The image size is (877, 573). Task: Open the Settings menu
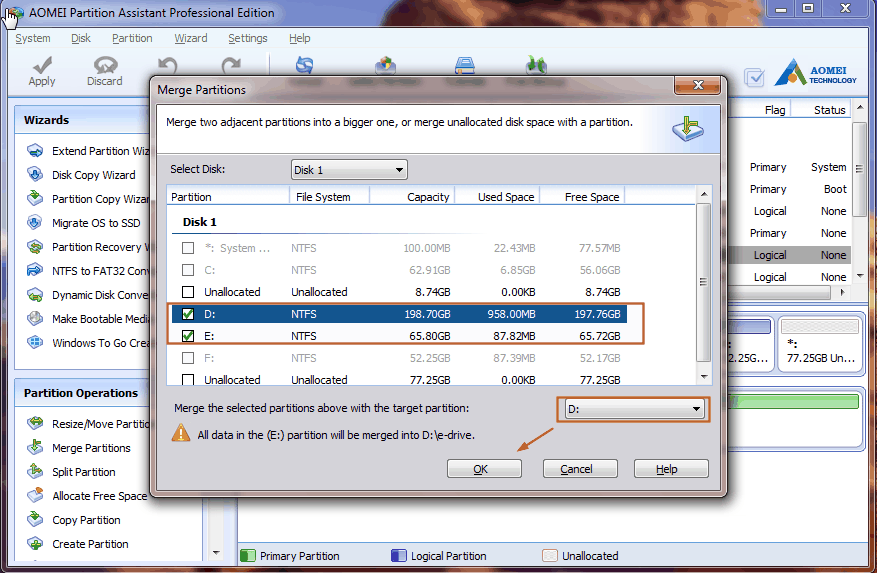248,38
